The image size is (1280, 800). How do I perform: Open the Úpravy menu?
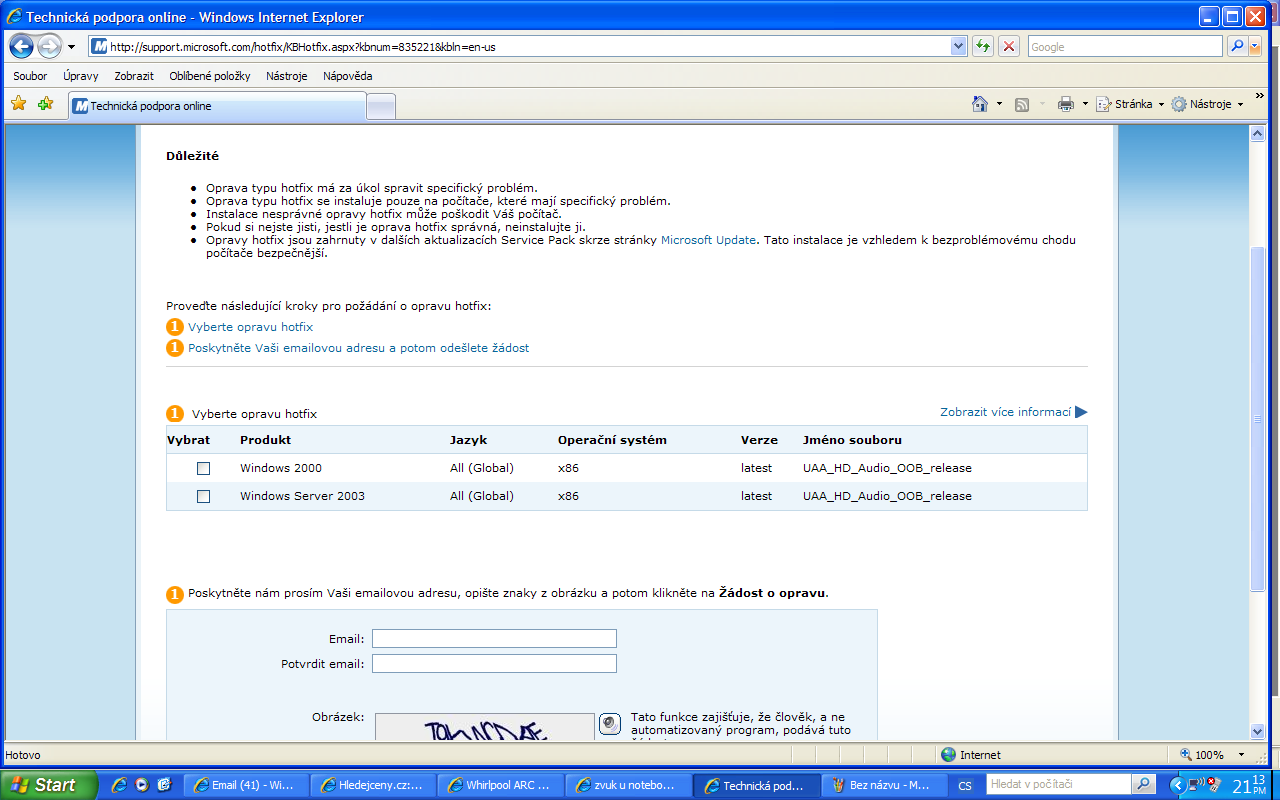[81, 76]
